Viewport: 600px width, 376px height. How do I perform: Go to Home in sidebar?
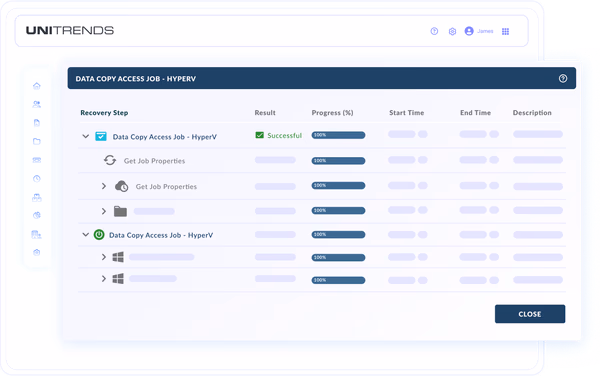pos(37,86)
